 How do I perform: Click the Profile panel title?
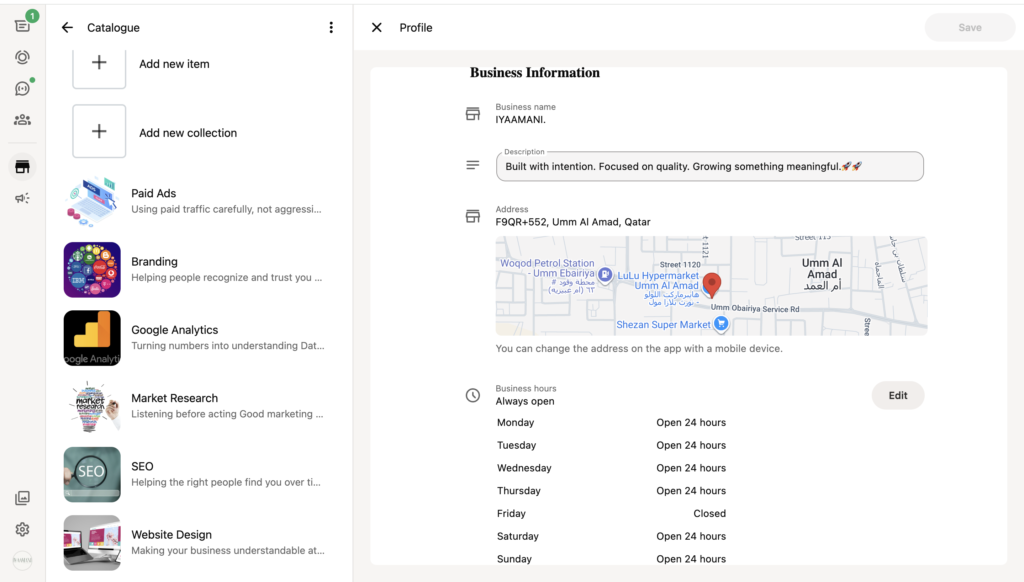[416, 27]
